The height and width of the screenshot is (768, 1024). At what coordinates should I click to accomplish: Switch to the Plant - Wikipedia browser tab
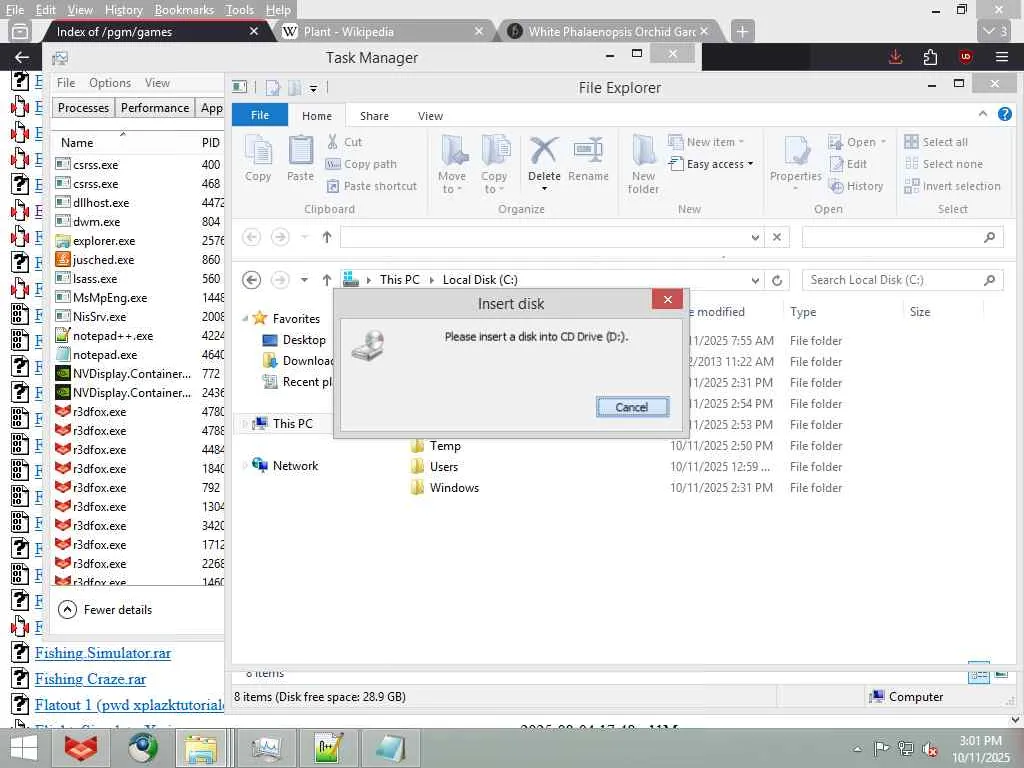coord(383,31)
